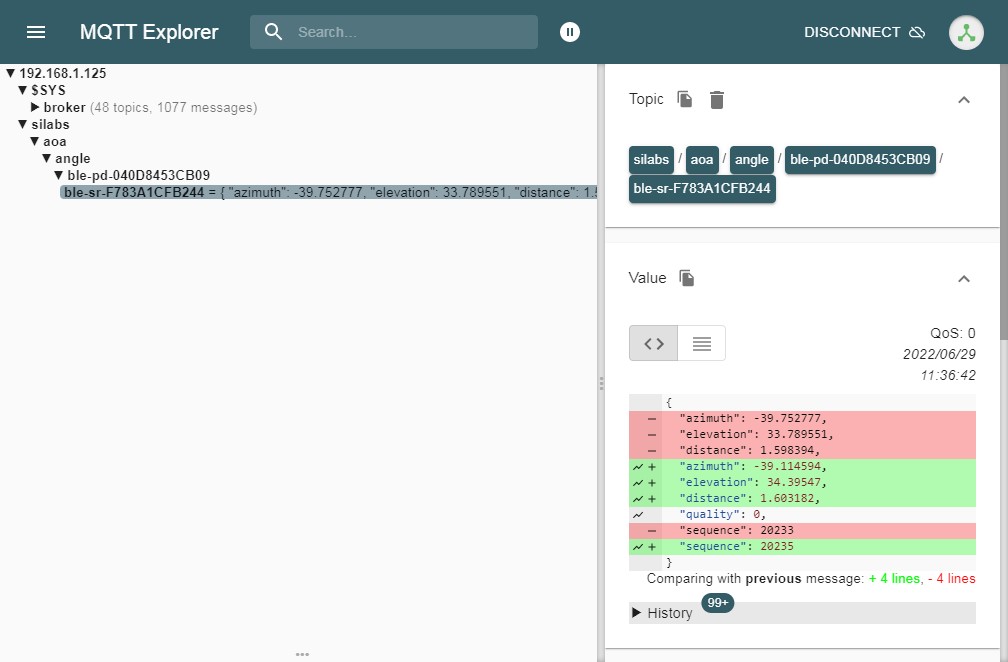Click the MQTT Explorer title
Screen dimensions: 1008x662
pyautogui.click(x=149, y=32)
